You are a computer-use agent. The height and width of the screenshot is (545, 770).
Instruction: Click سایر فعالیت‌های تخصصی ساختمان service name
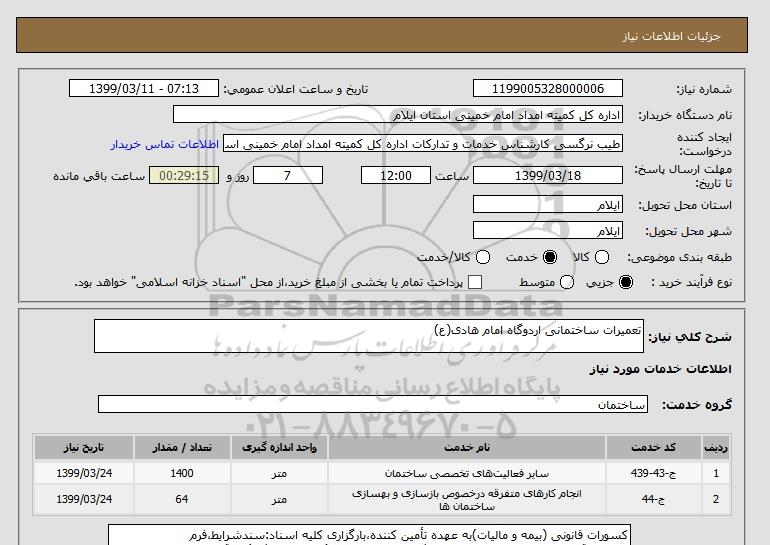click(x=467, y=473)
